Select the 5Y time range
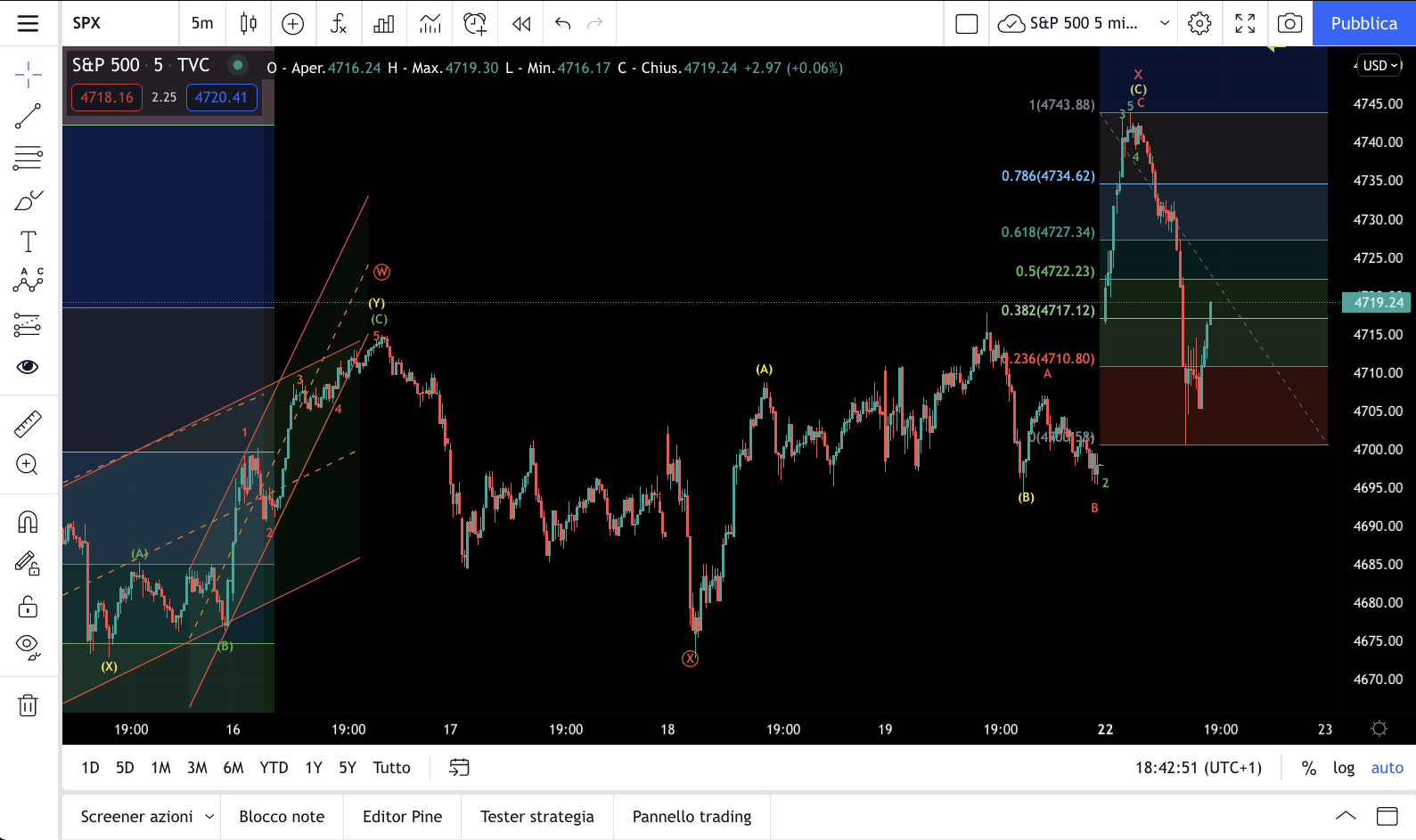The image size is (1416, 840). [x=348, y=768]
